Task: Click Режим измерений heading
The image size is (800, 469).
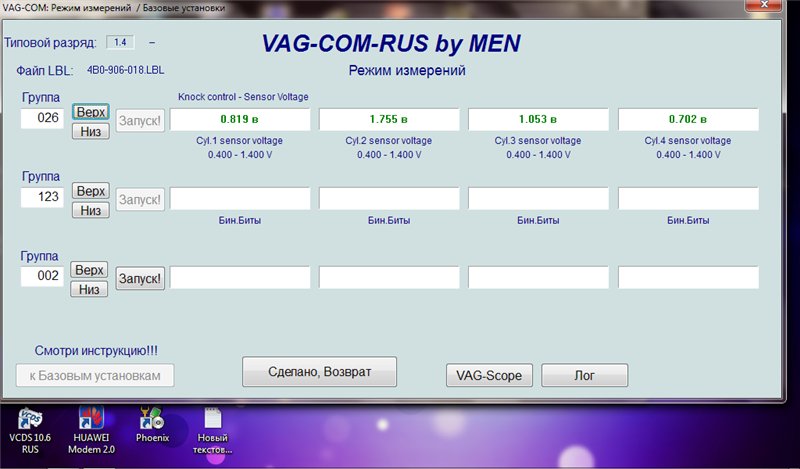Action: point(407,70)
